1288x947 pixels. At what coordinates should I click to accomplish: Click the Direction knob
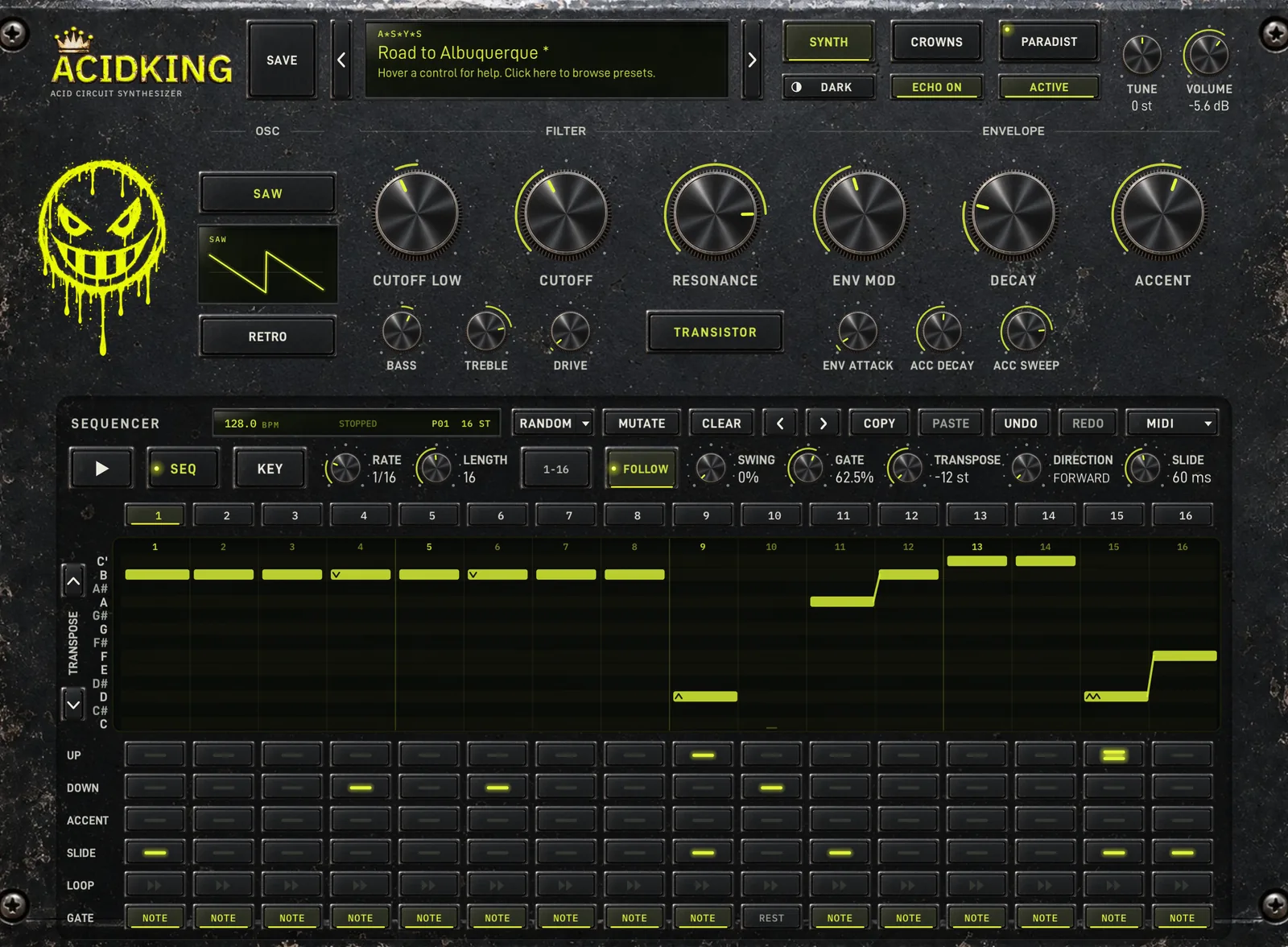coord(1026,468)
